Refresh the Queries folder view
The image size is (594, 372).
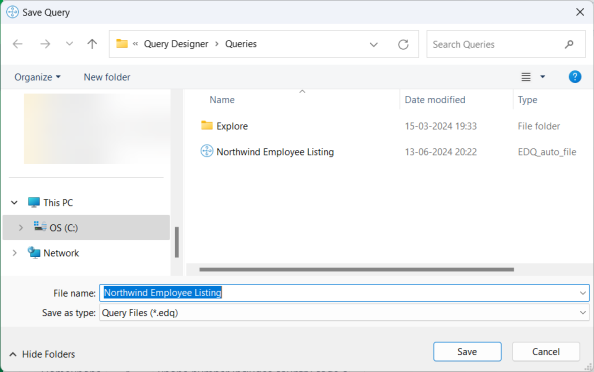(403, 44)
